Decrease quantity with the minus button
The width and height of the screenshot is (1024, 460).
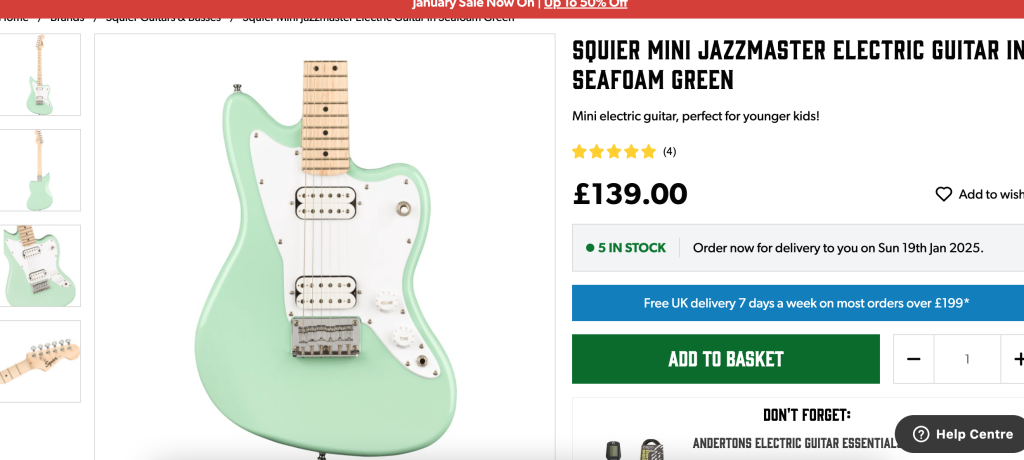point(913,359)
